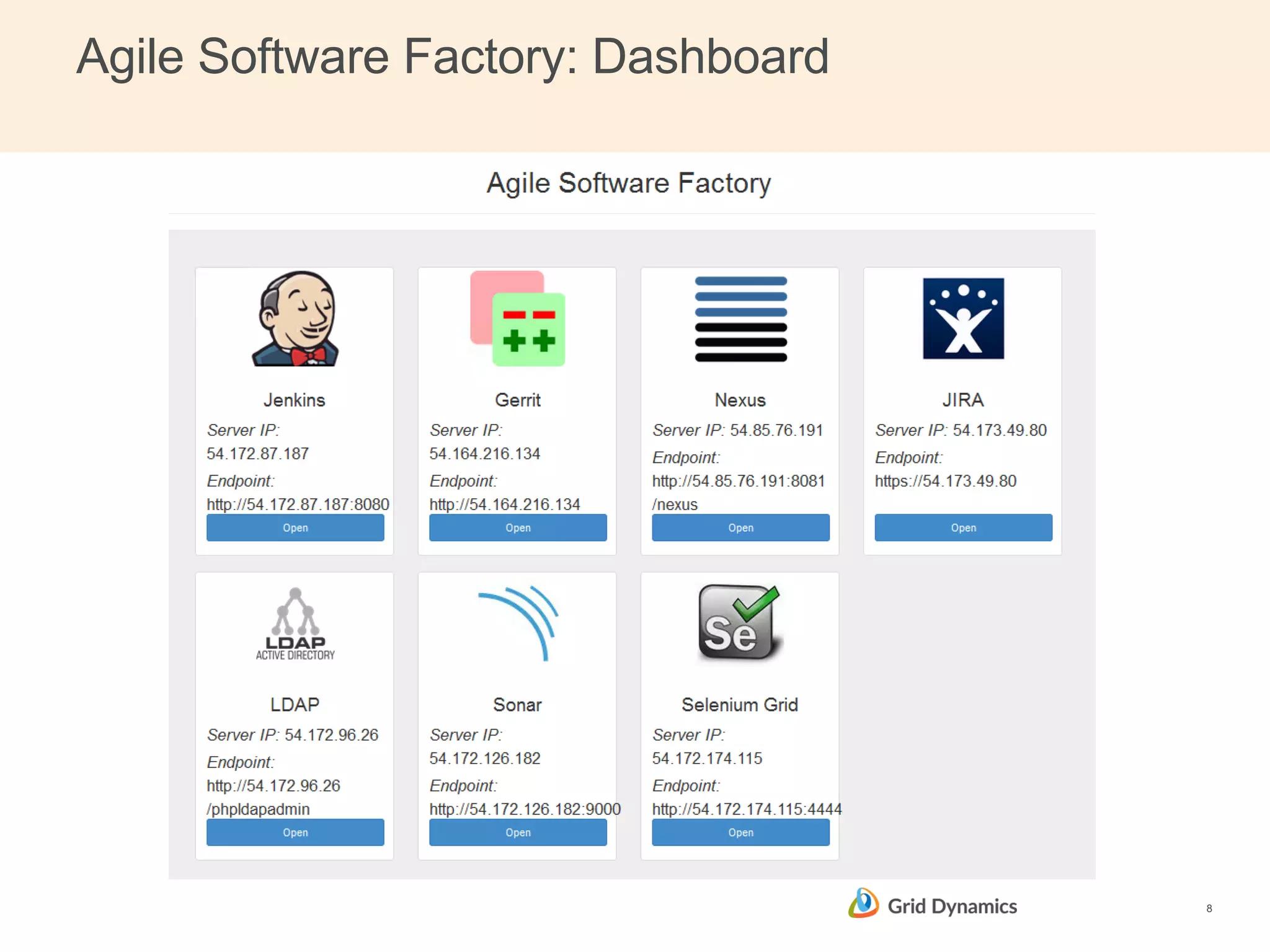This screenshot has width=1270, height=952.
Task: Click Gerrit endpoint http://54.164.216.134
Action: [x=505, y=505]
